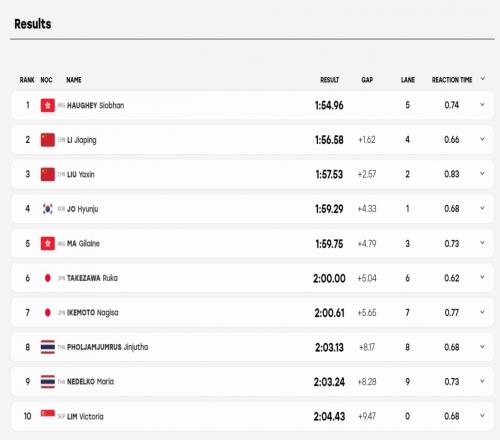Expand all rows using header chevron
500x440 pixels.
click(x=483, y=79)
